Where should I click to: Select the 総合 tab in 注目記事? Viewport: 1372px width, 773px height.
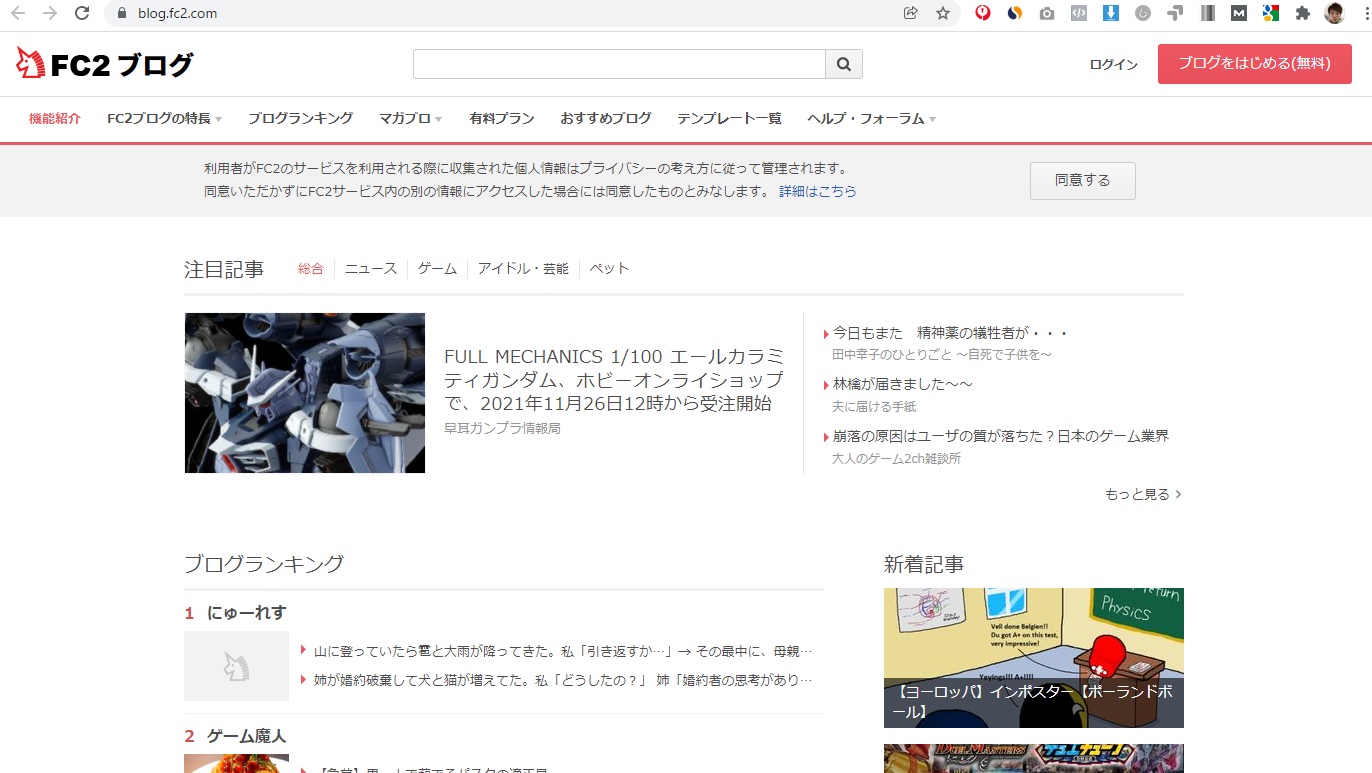[311, 269]
